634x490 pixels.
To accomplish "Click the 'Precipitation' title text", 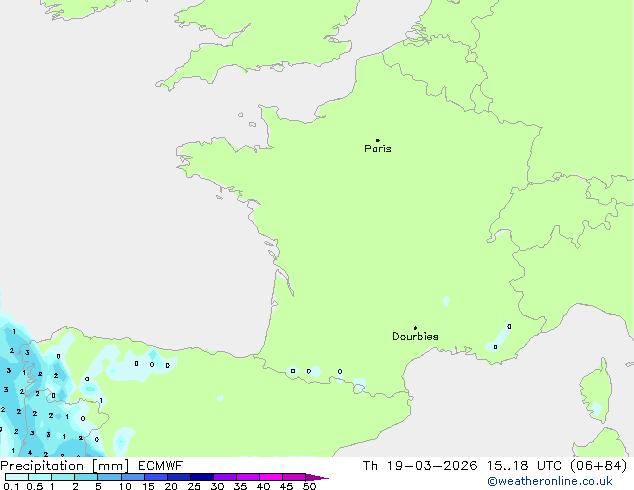I will (42, 466).
